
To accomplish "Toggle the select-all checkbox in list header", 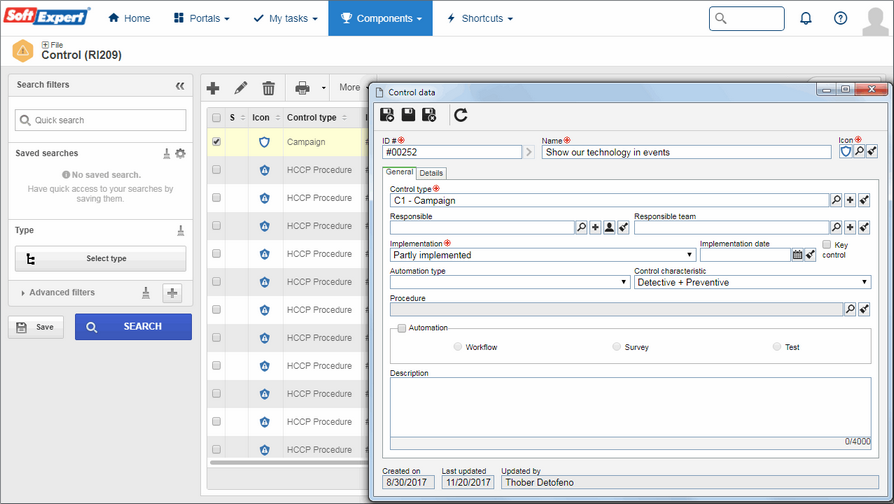I will [216, 117].
